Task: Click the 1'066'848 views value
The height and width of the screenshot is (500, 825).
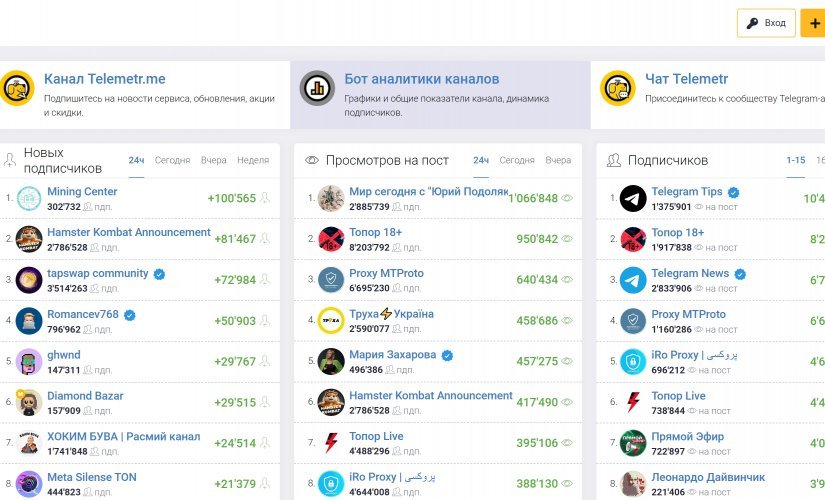Action: [x=533, y=198]
